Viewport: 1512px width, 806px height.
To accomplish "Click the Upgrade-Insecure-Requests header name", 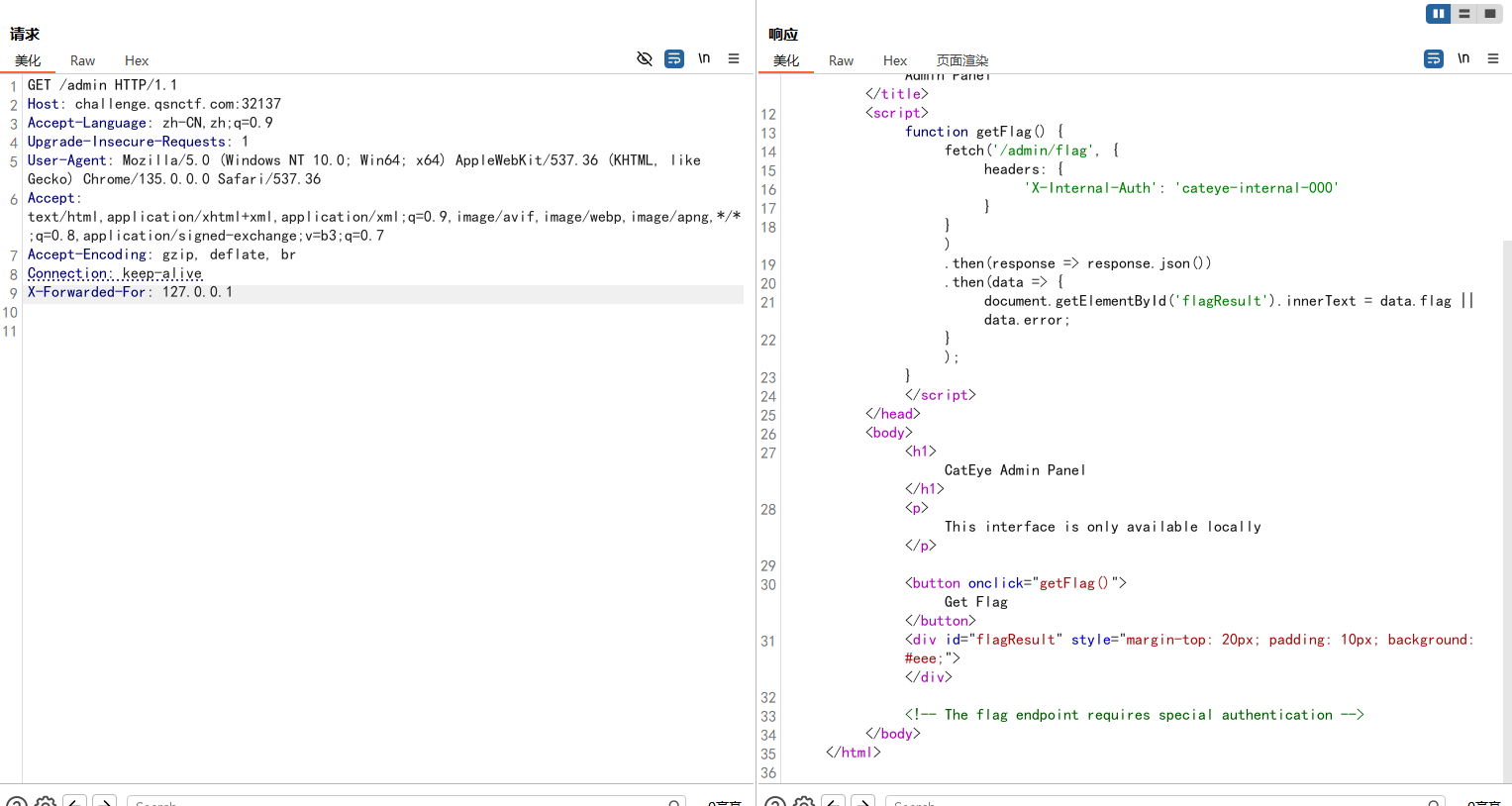I will coord(127,142).
